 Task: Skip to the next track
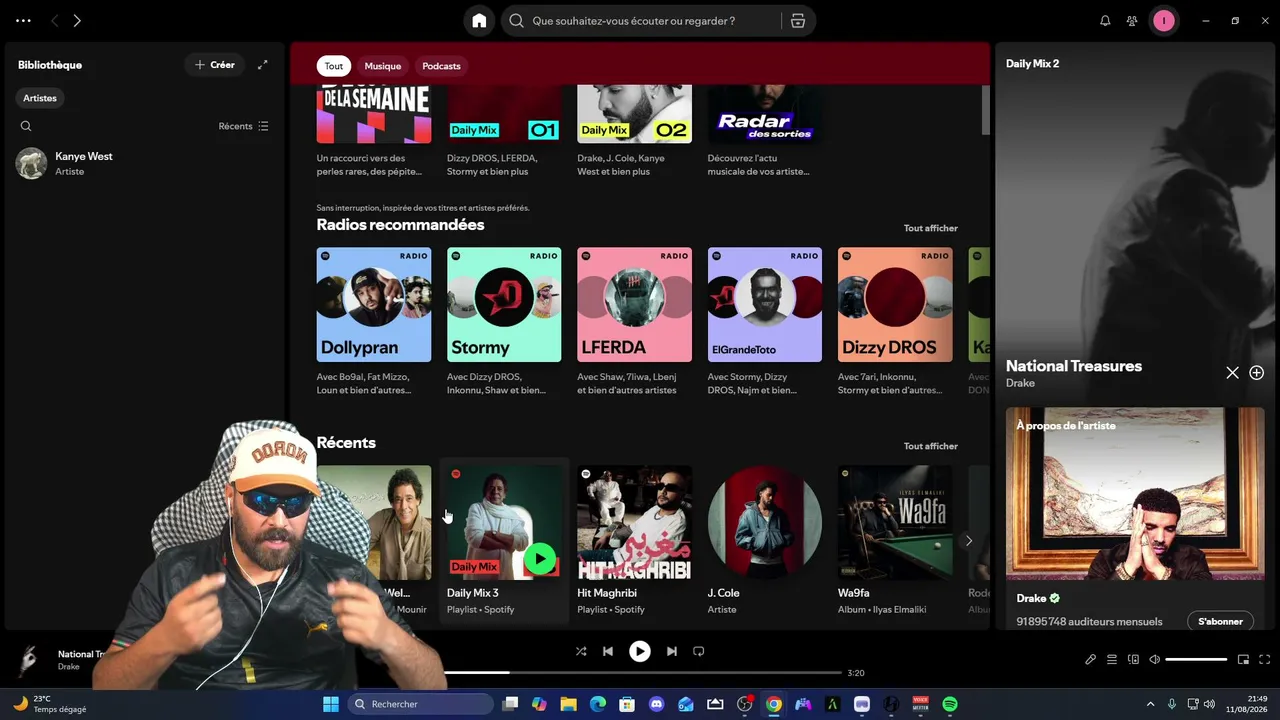click(x=672, y=651)
